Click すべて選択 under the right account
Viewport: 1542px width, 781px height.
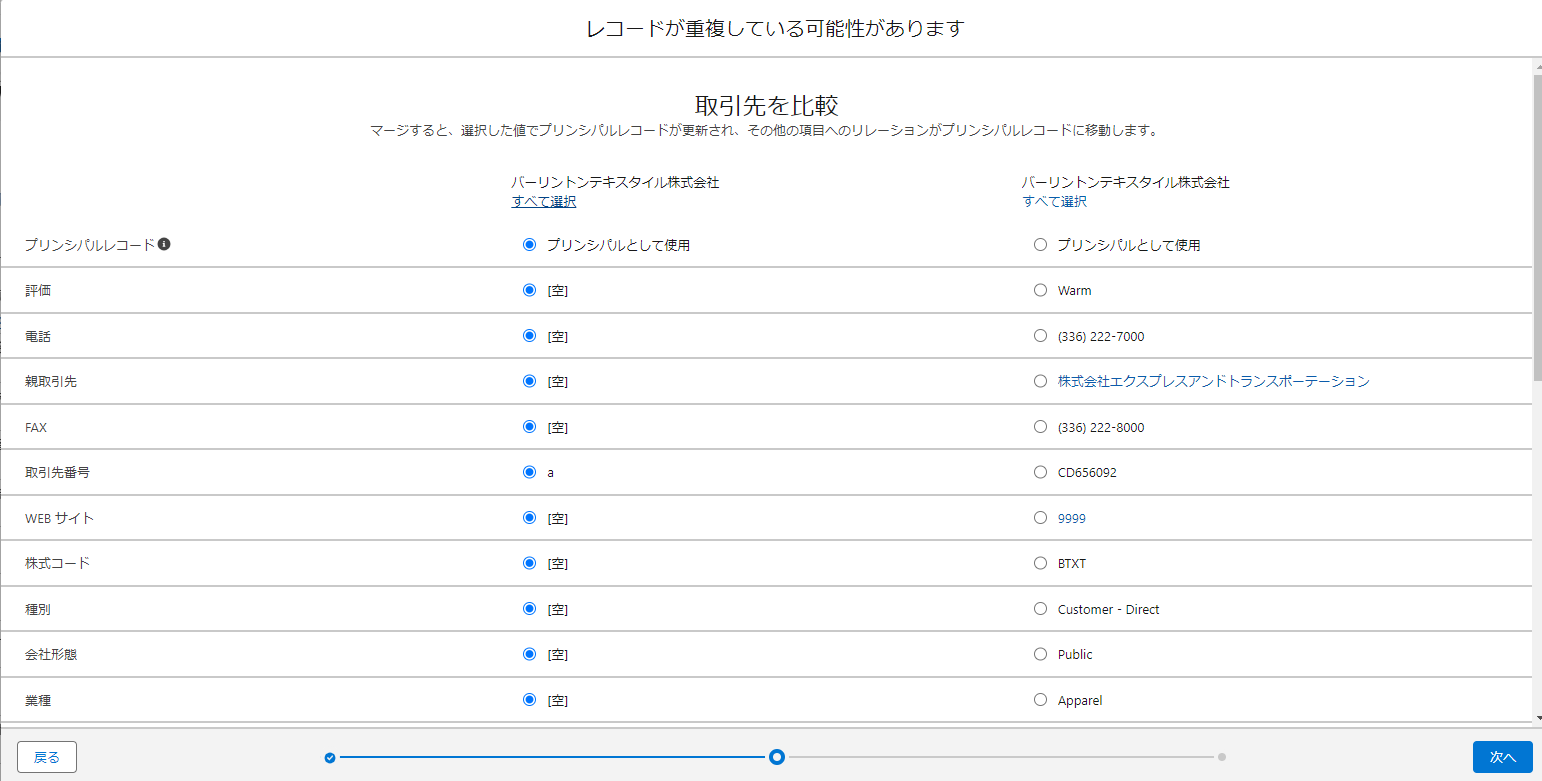[1054, 201]
